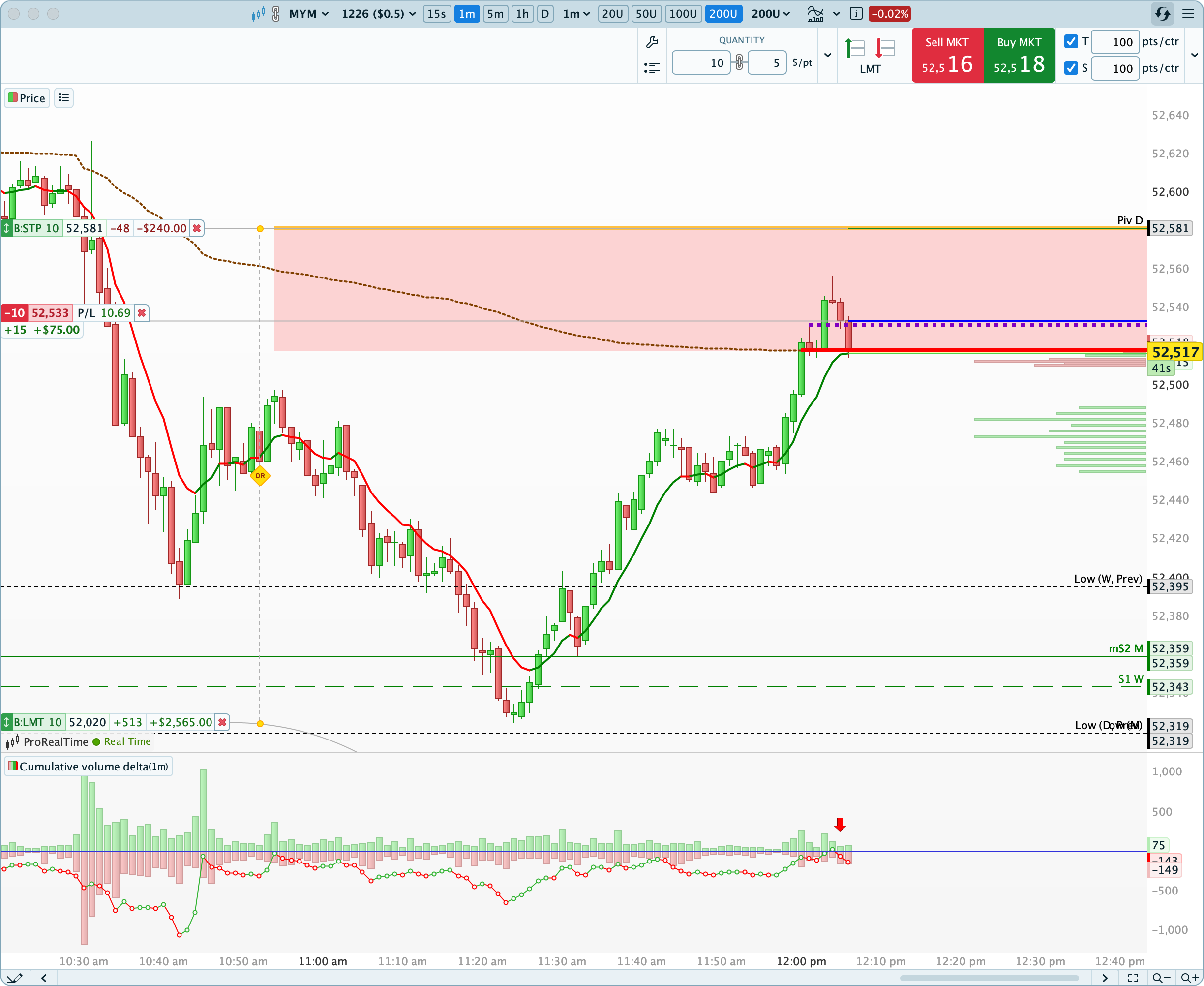Image resolution: width=1204 pixels, height=986 pixels.
Task: Move the chart back with the left arrow
Action: pos(44,978)
